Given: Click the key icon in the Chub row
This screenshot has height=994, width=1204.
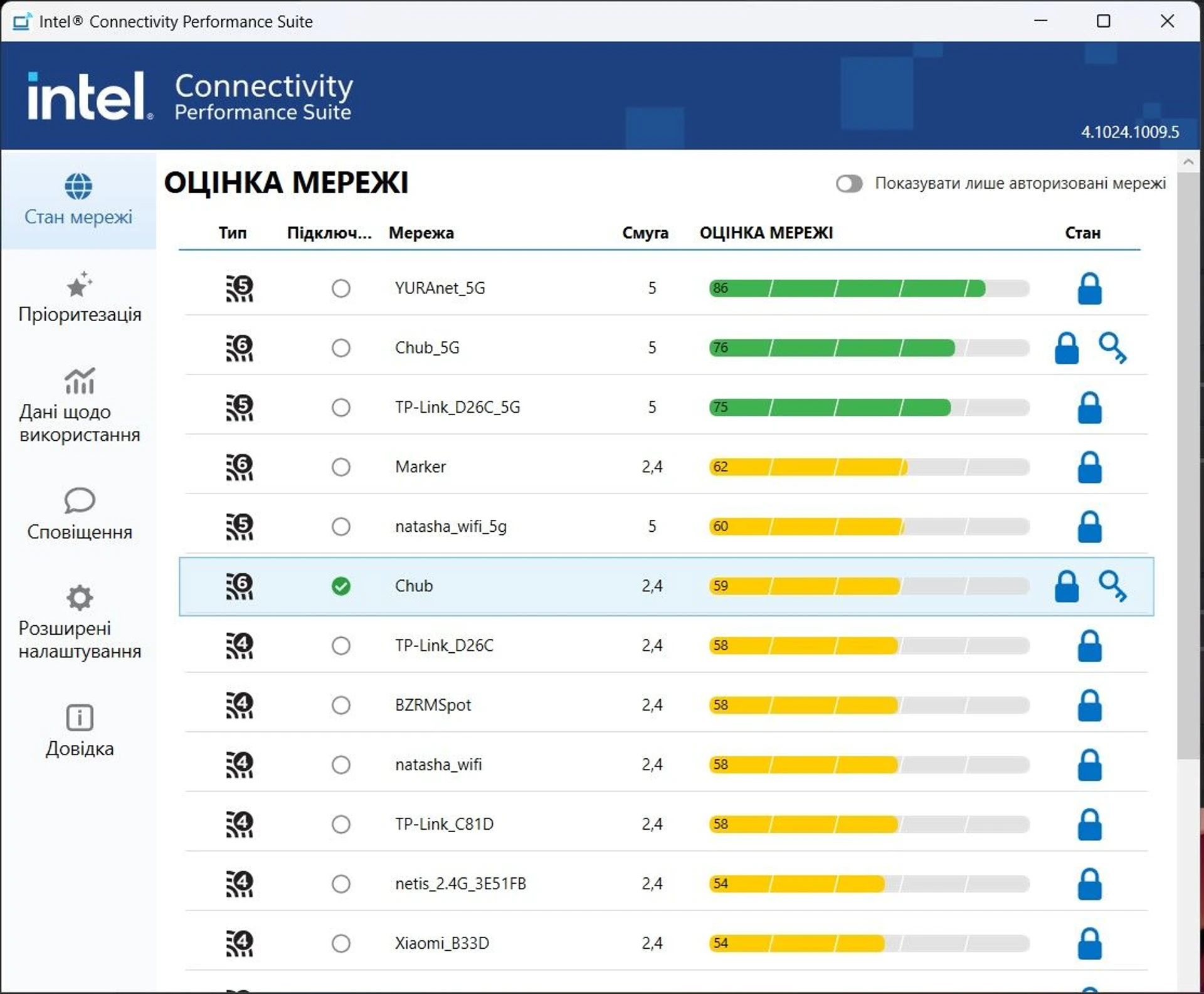Looking at the screenshot, I should 1113,586.
